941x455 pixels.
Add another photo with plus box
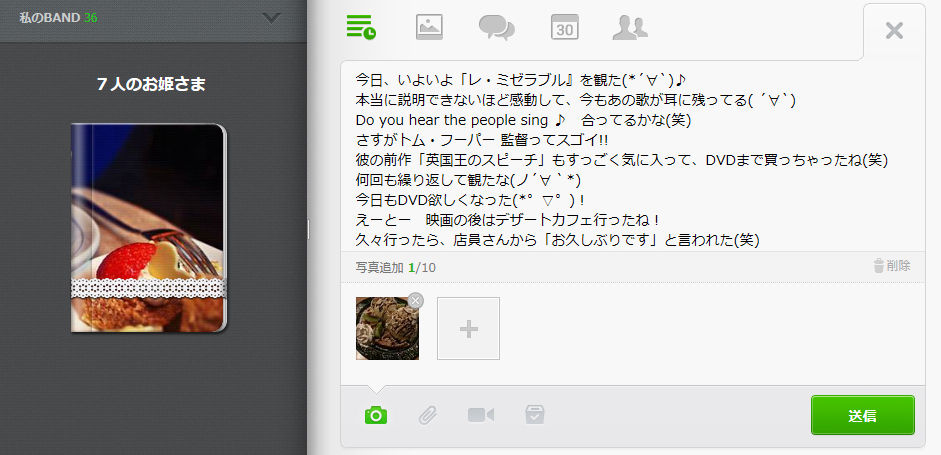(x=468, y=328)
